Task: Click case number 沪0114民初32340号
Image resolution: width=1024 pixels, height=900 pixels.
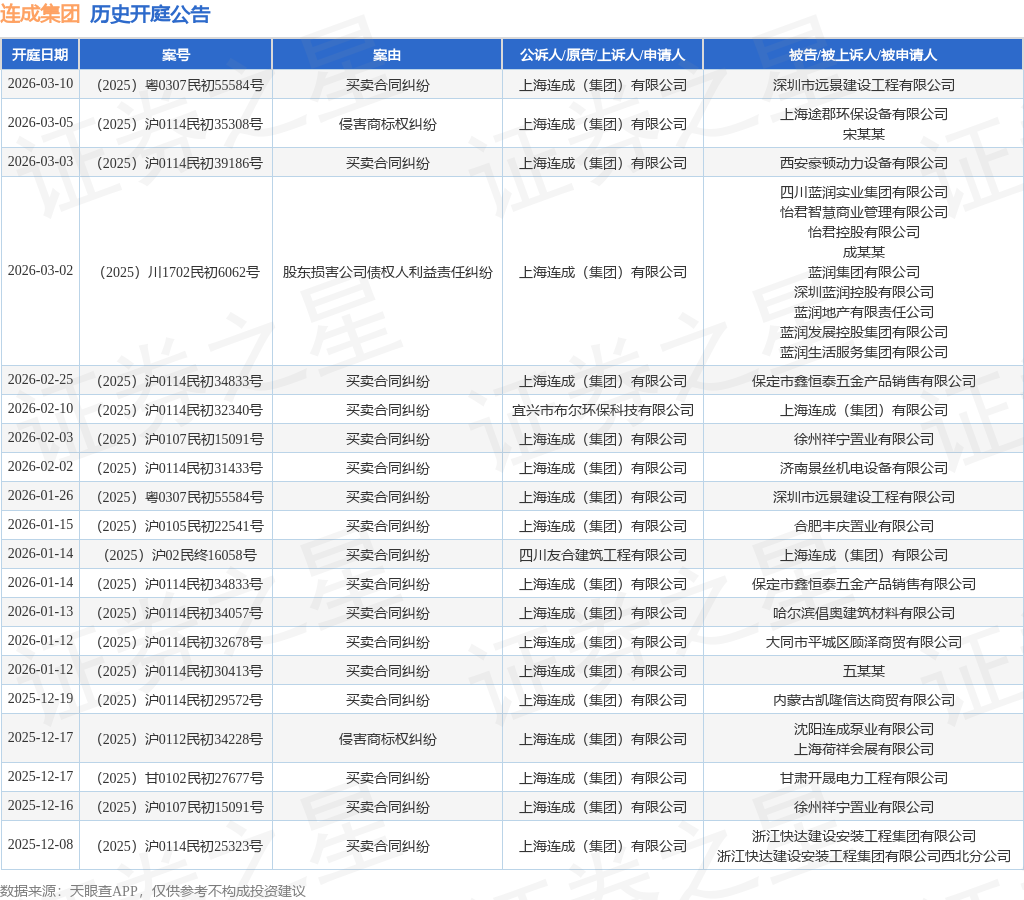Action: point(180,410)
